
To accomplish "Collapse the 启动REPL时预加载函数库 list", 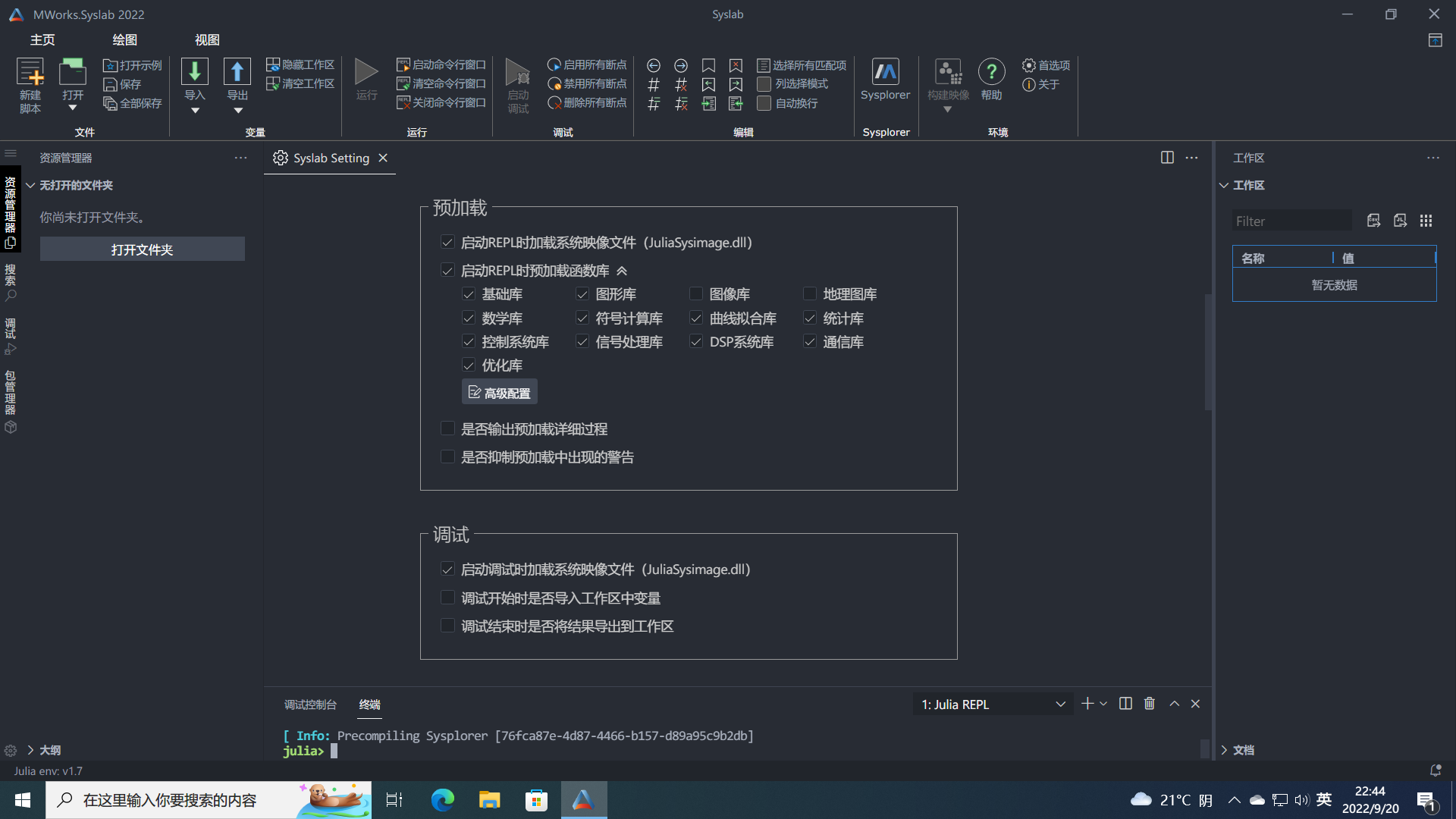I will pyautogui.click(x=623, y=270).
